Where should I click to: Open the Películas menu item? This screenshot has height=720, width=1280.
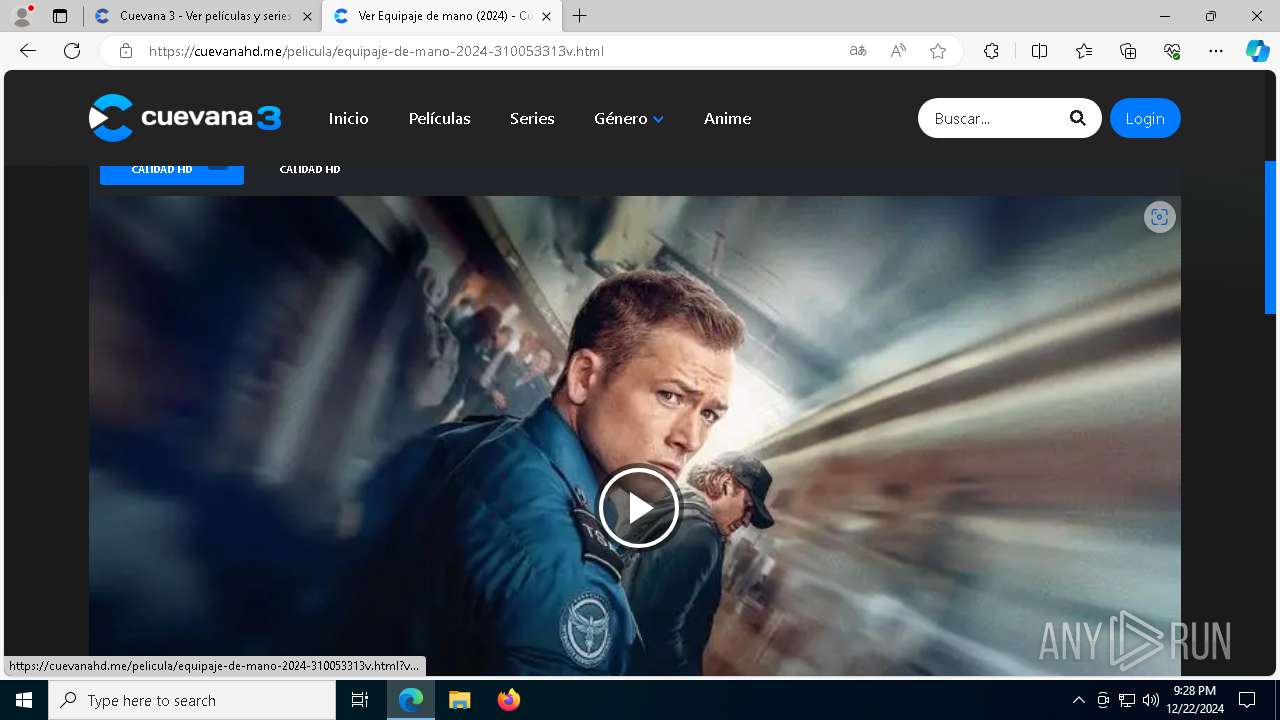[439, 118]
